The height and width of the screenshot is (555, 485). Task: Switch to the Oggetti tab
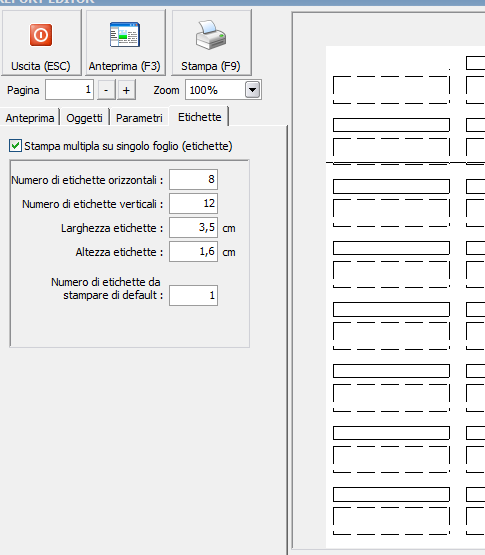coord(84,118)
